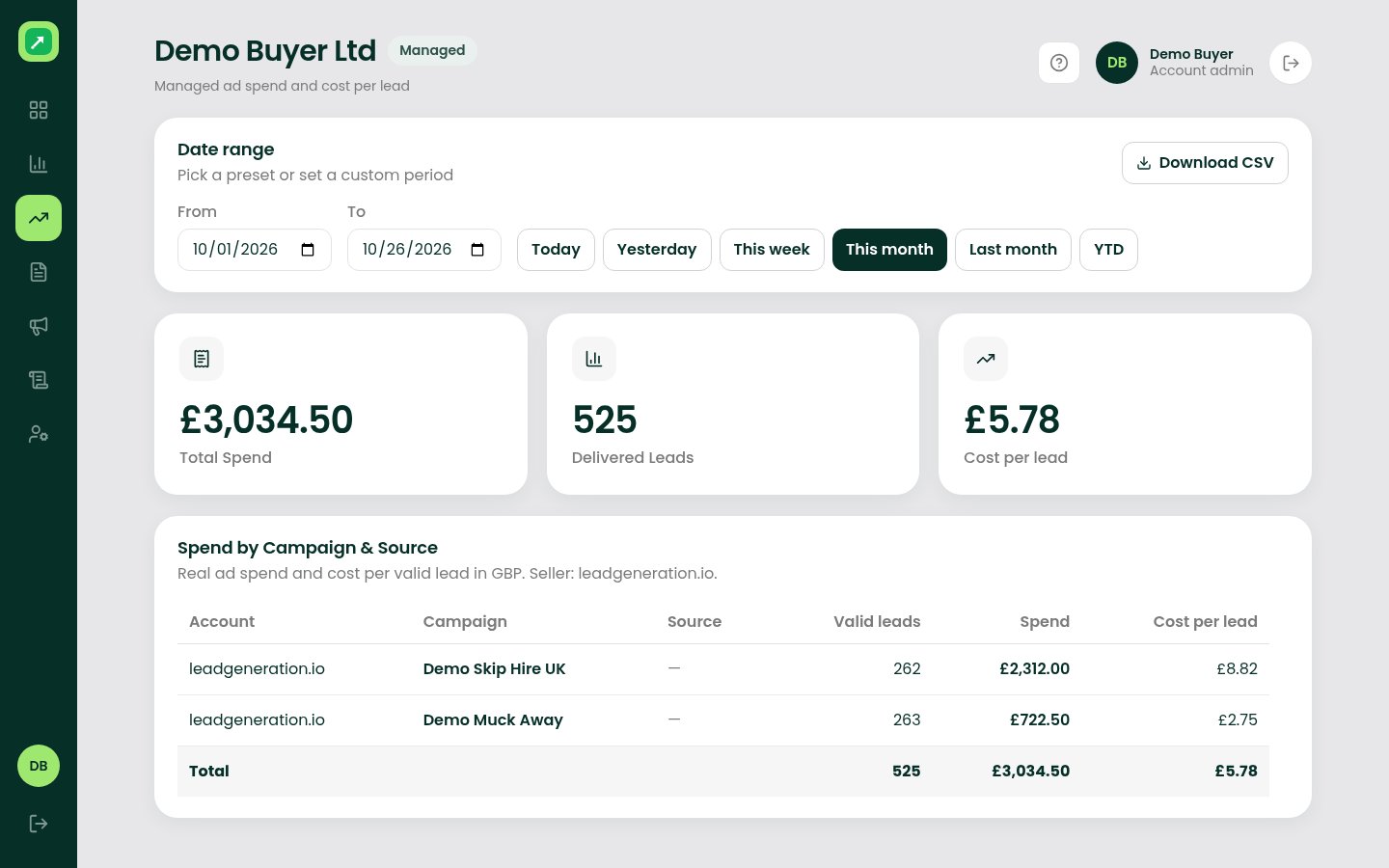This screenshot has width=1389, height=868.
Task: Open the megaphone campaigns sidebar icon
Action: pyautogui.click(x=39, y=326)
